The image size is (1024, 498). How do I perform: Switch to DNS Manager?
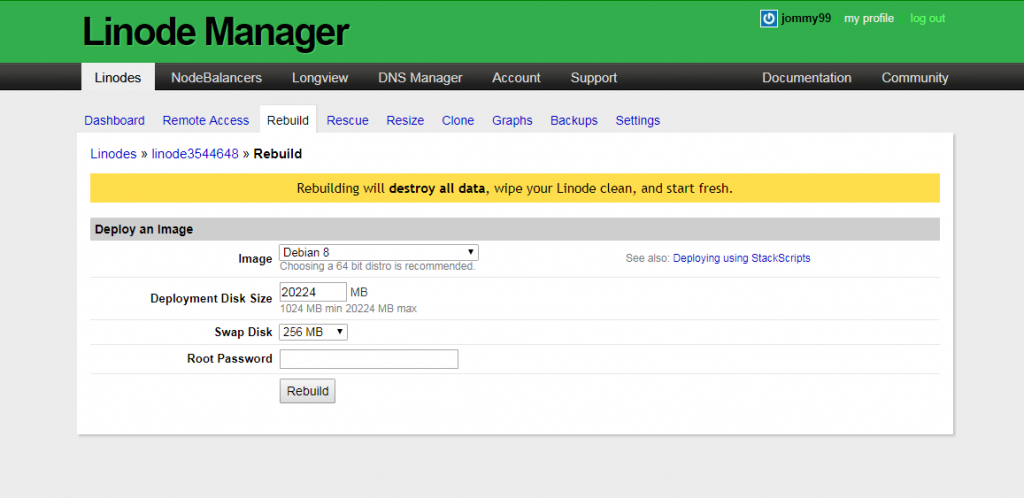pyautogui.click(x=420, y=78)
